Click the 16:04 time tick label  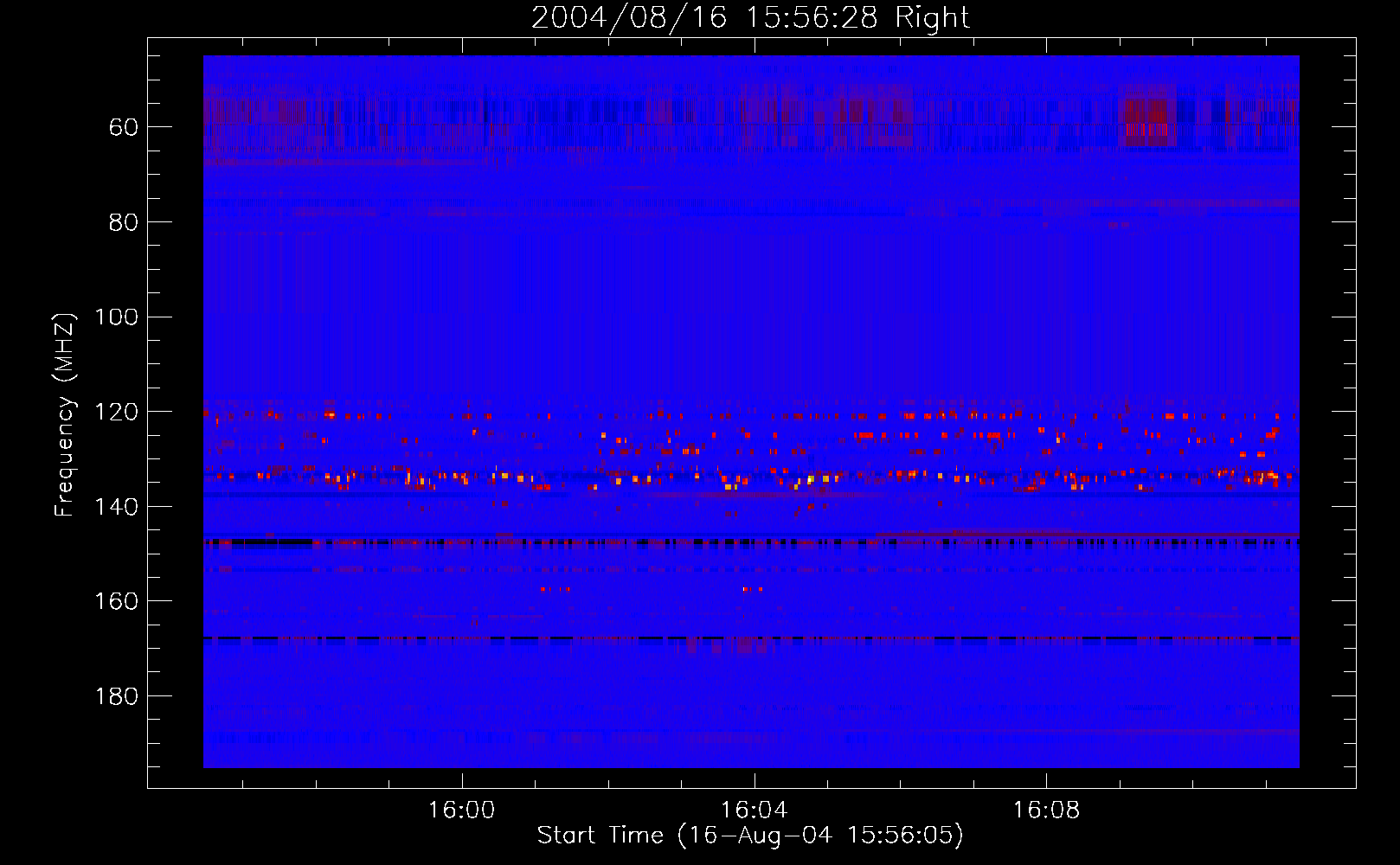(x=754, y=811)
